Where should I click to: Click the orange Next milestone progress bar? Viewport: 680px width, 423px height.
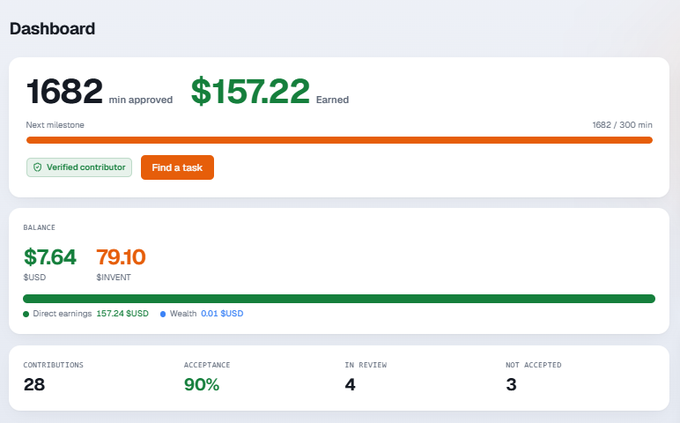pos(339,140)
